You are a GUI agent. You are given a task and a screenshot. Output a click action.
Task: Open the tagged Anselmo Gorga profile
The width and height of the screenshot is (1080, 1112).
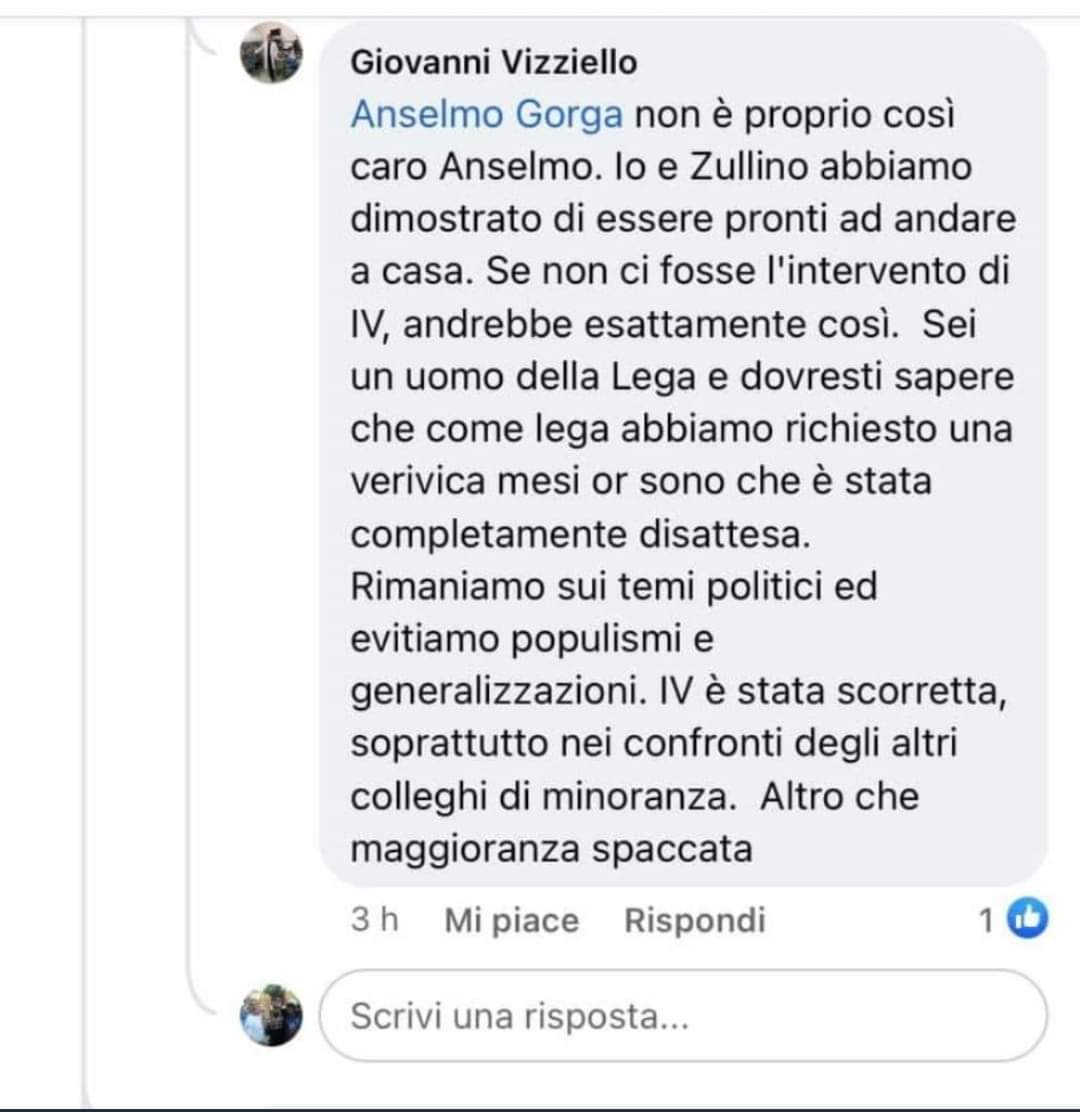[486, 114]
